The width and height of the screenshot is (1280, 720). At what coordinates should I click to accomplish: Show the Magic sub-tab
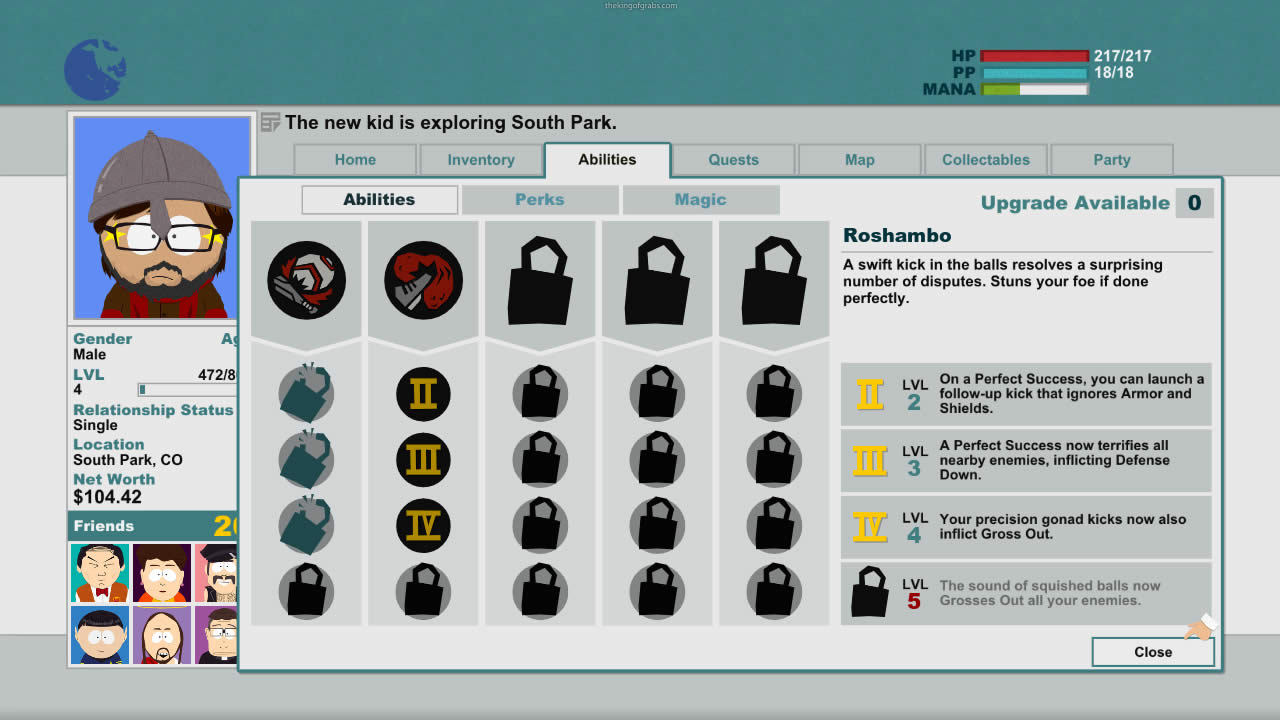point(700,200)
